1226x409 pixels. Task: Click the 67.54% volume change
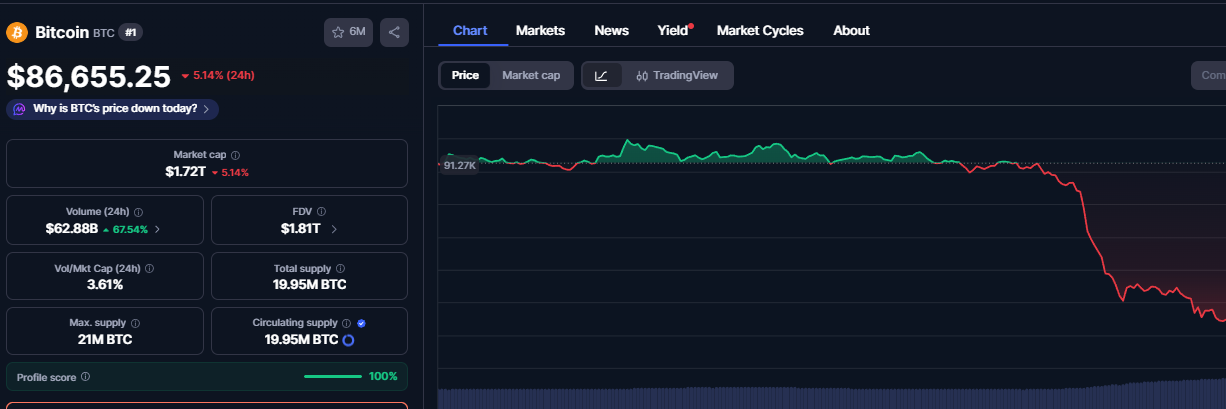(x=130, y=229)
